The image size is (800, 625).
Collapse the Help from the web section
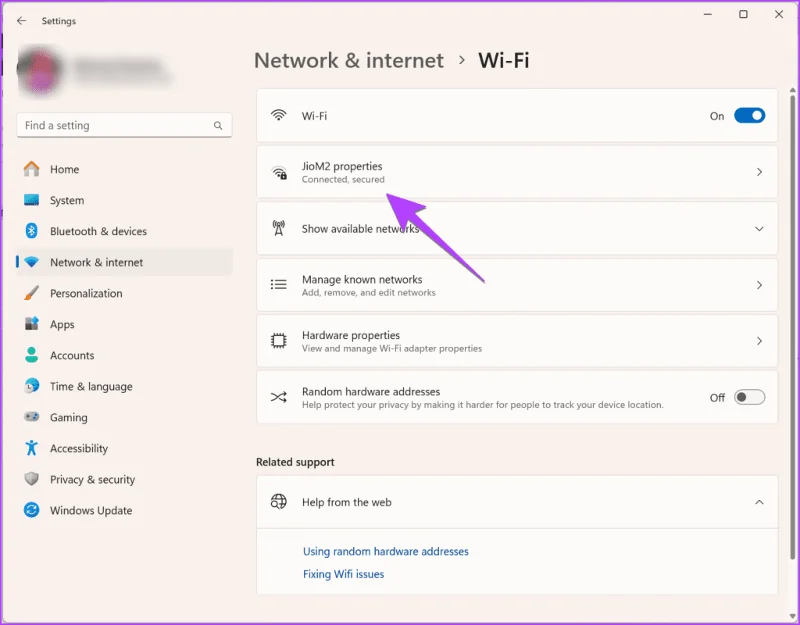click(759, 503)
